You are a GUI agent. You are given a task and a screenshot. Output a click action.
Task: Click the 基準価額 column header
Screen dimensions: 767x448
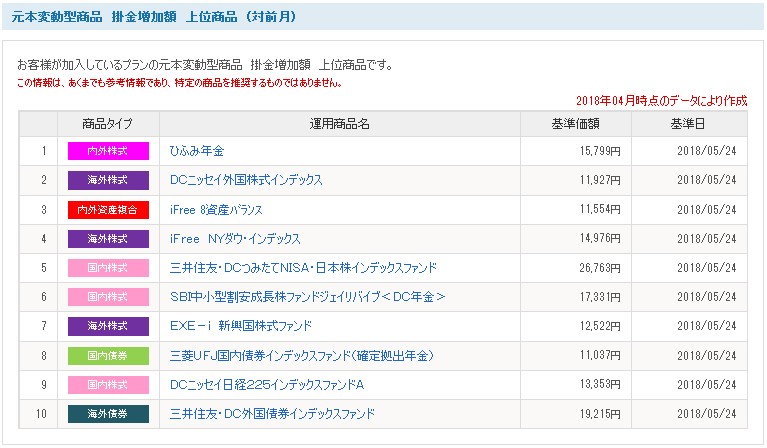(576, 124)
